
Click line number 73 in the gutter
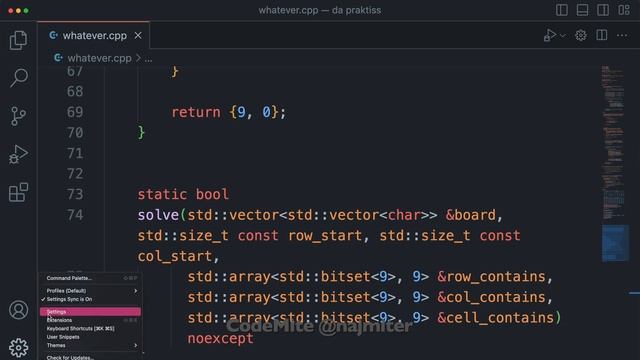coord(75,194)
